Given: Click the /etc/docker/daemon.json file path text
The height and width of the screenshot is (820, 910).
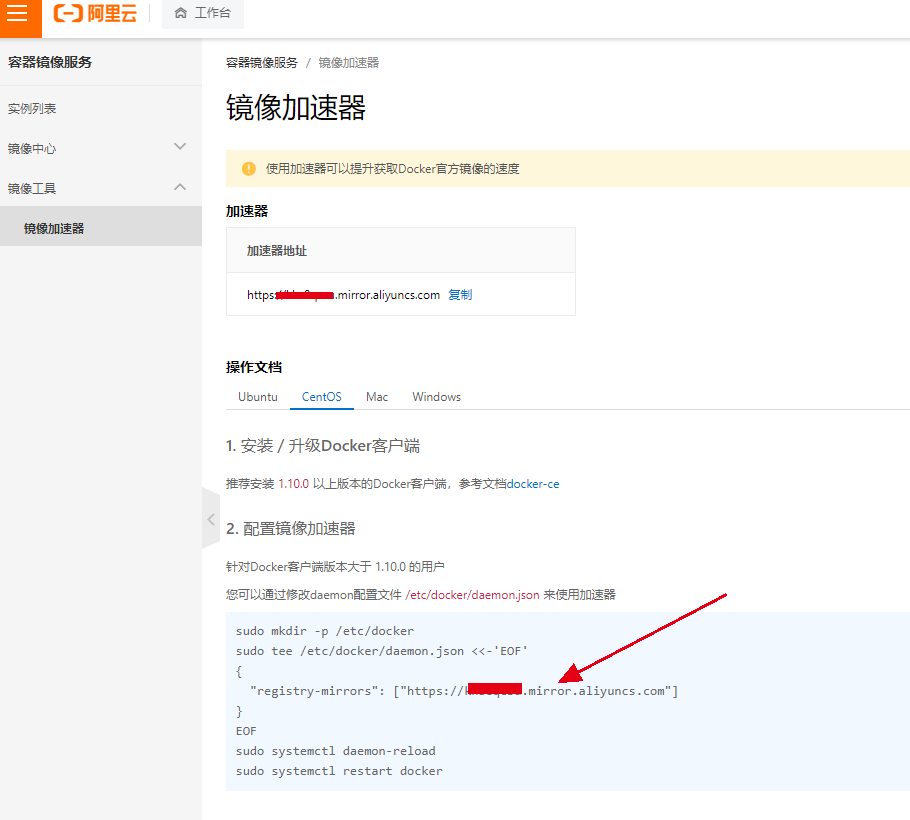Looking at the screenshot, I should tap(472, 595).
